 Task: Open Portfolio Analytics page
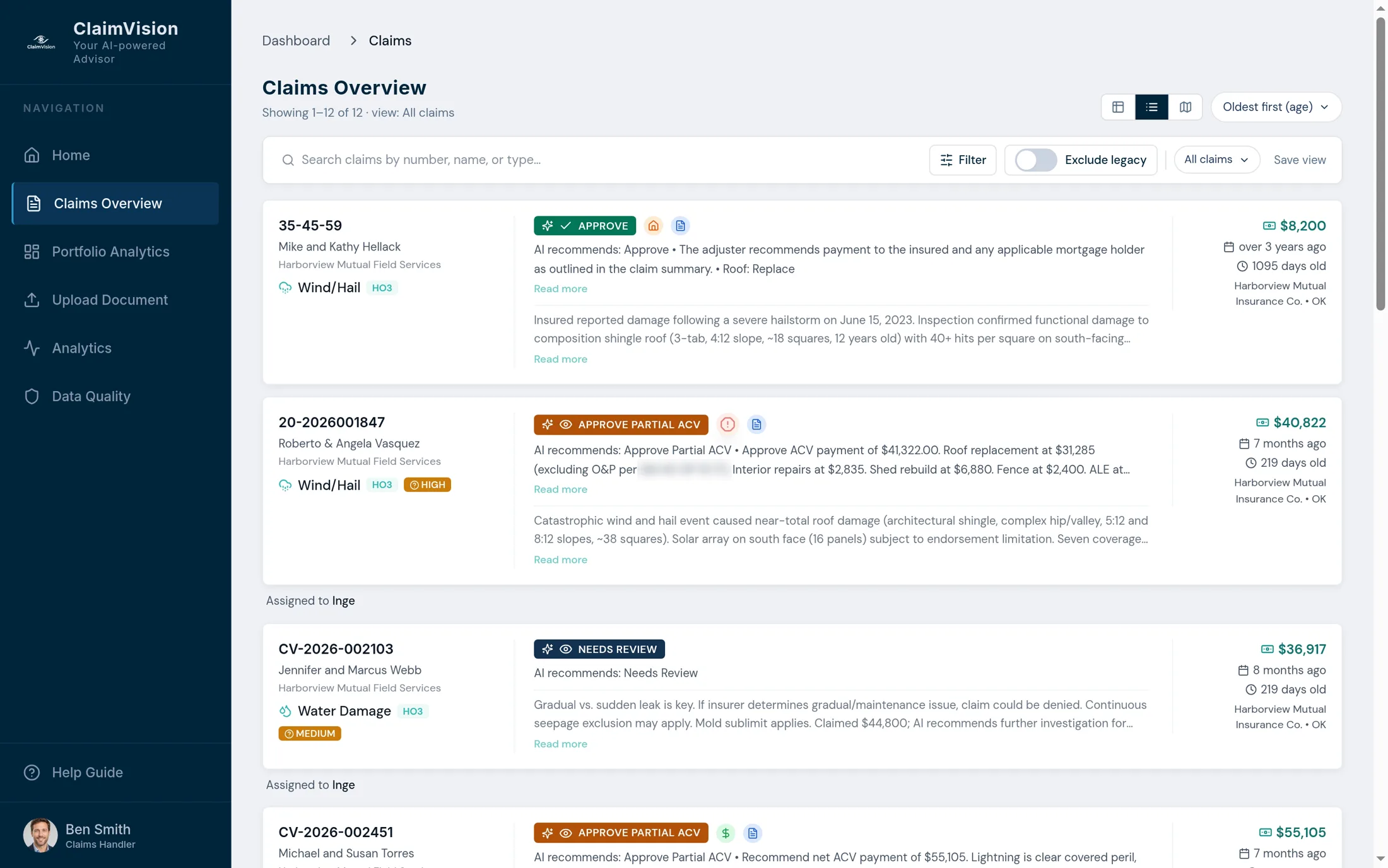click(x=115, y=252)
